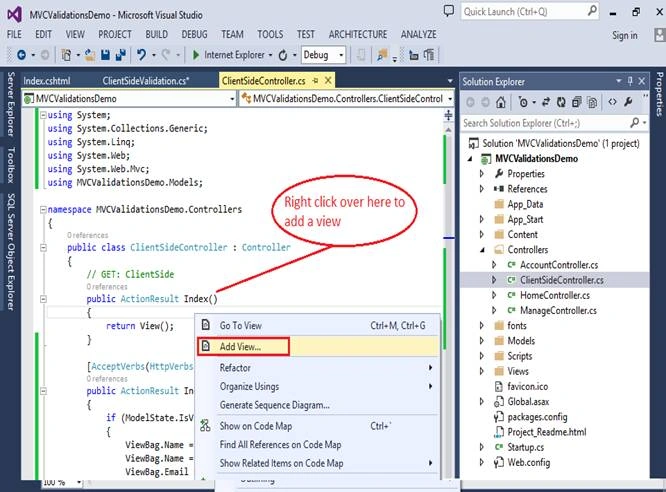The width and height of the screenshot is (666, 492).
Task: Collapse the namespace code block outline
Action: coord(43,209)
